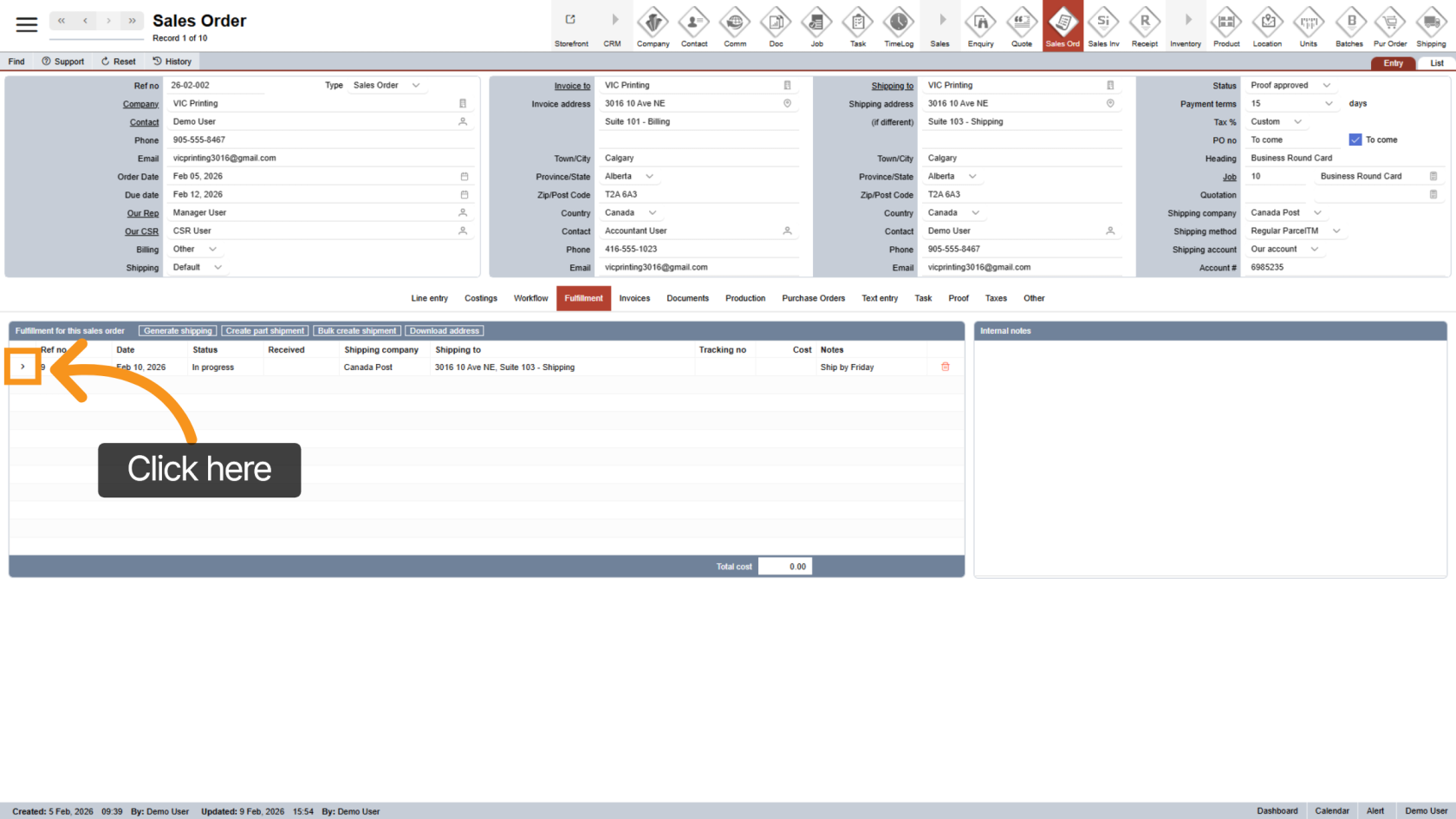This screenshot has height=819, width=1456.
Task: Open the Shipping company dropdown
Action: pos(1317,213)
